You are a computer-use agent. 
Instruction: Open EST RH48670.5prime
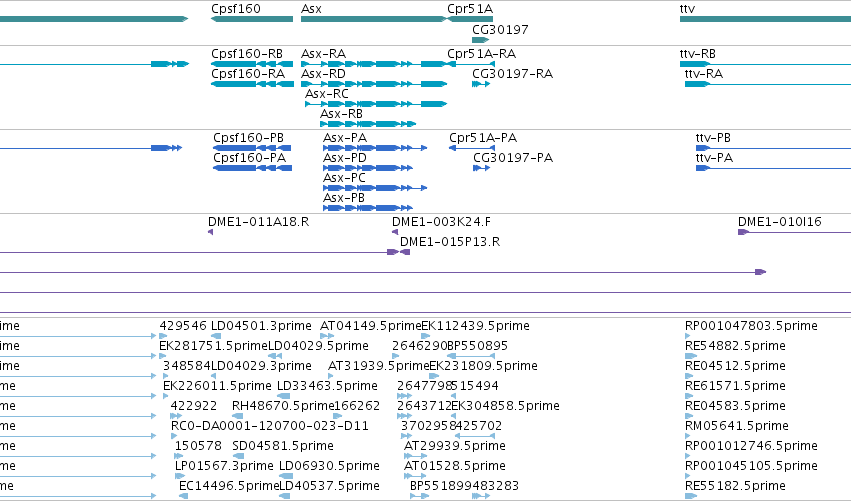(x=283, y=407)
